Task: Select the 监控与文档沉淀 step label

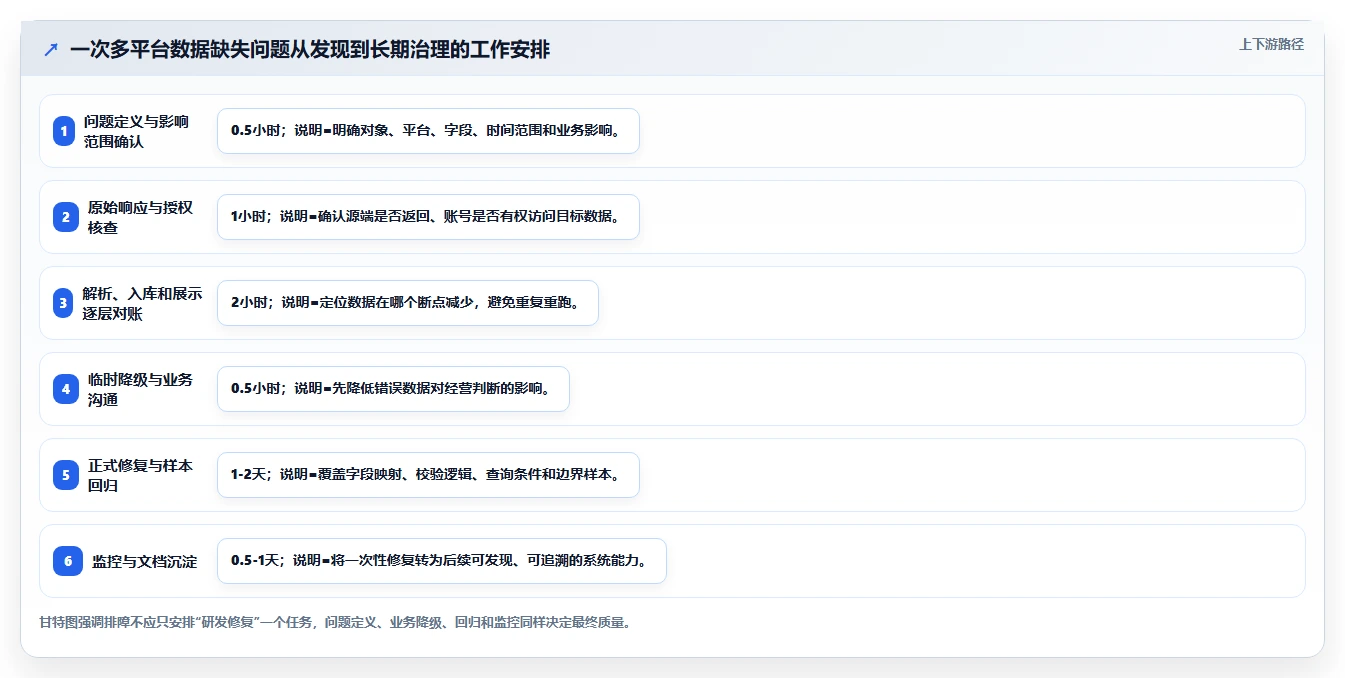Action: click(x=145, y=561)
